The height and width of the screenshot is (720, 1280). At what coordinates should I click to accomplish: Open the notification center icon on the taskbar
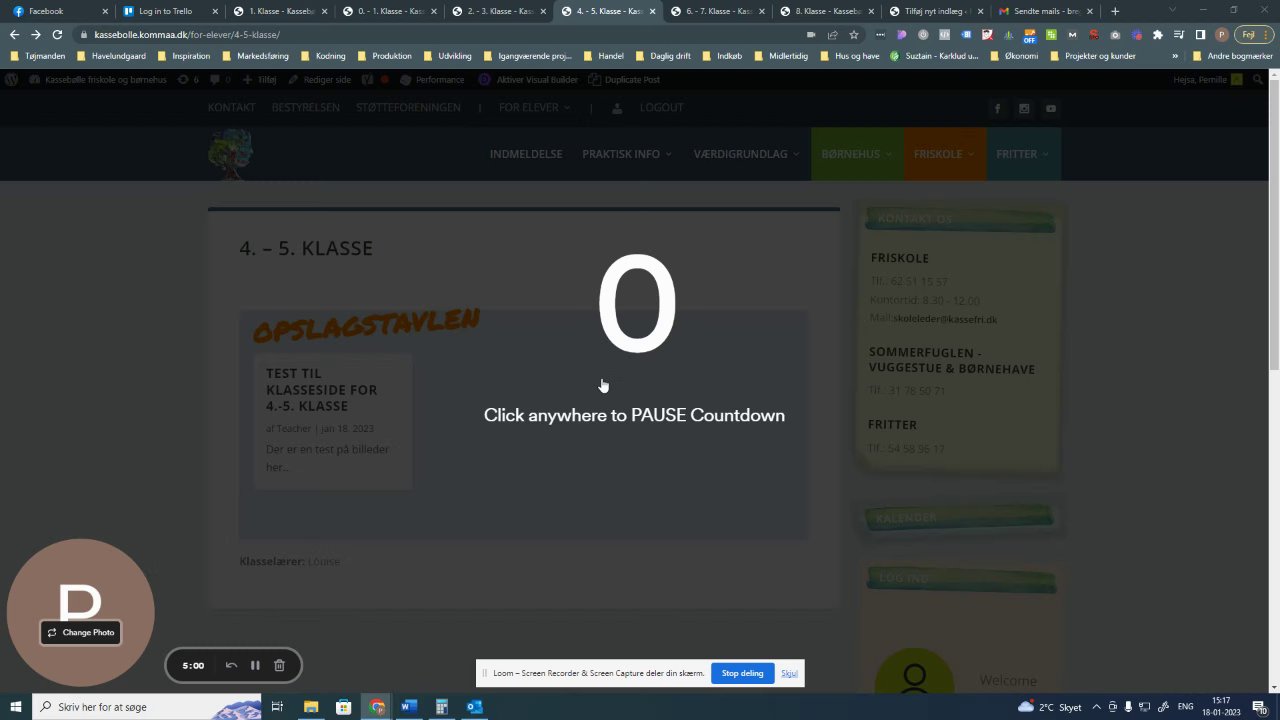pos(1259,707)
